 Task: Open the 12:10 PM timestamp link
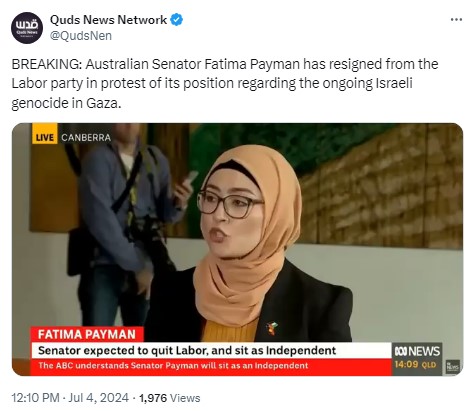click(36, 398)
